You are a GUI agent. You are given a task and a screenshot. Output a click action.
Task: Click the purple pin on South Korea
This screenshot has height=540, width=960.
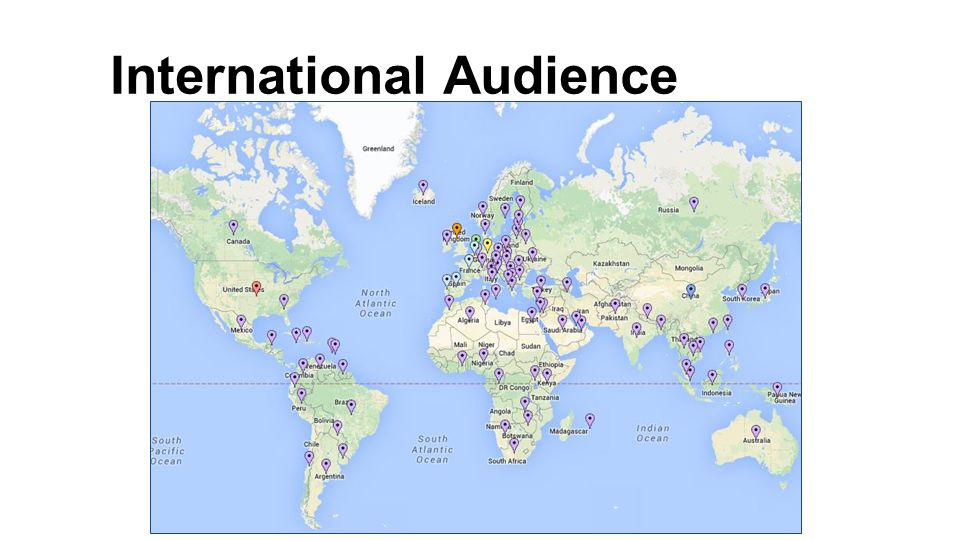742,290
